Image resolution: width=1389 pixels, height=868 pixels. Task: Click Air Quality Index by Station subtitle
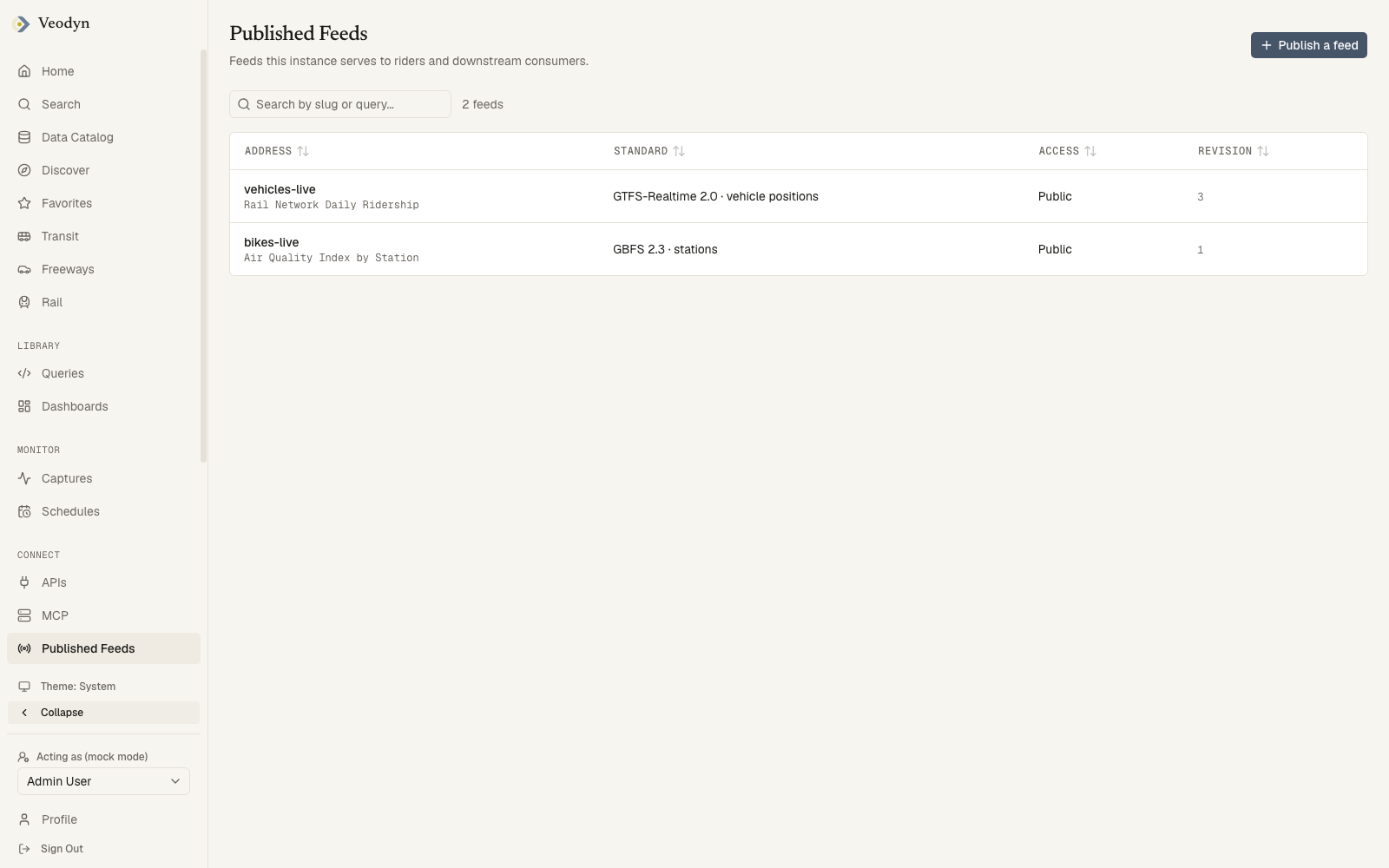(332, 258)
